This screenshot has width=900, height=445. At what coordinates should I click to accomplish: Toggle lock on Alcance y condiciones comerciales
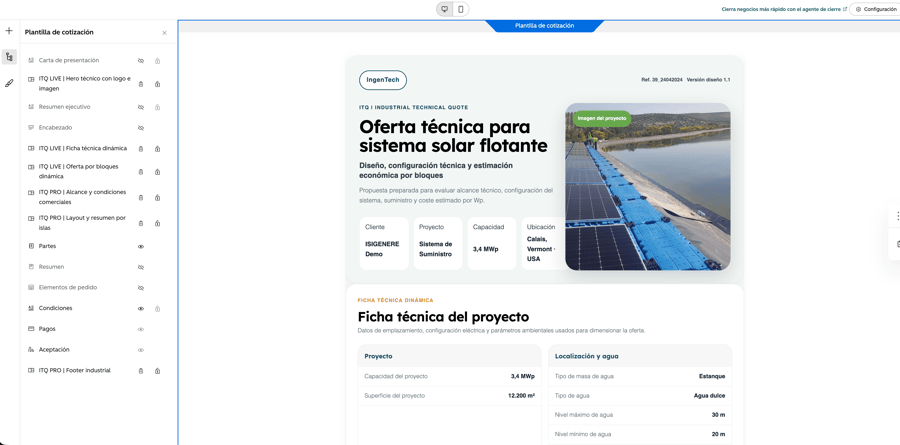click(157, 198)
